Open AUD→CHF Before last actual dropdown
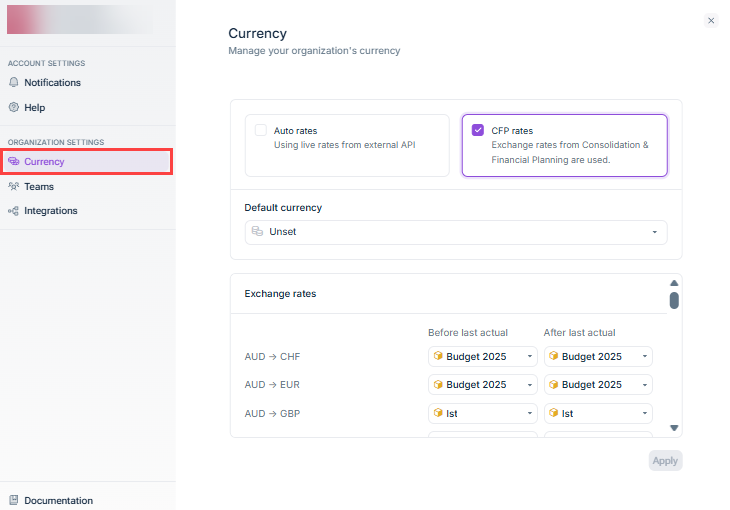Image resolution: width=730 pixels, height=510 pixels. tap(482, 356)
